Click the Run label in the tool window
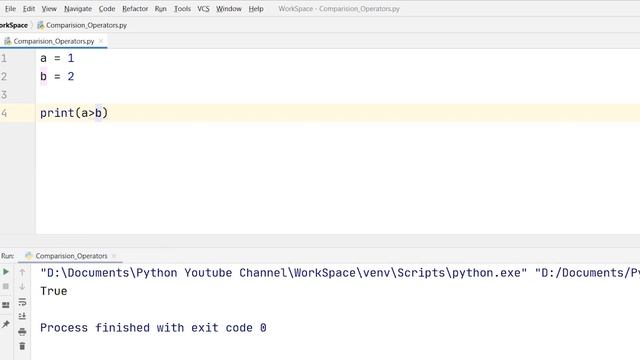 pyautogui.click(x=7, y=256)
